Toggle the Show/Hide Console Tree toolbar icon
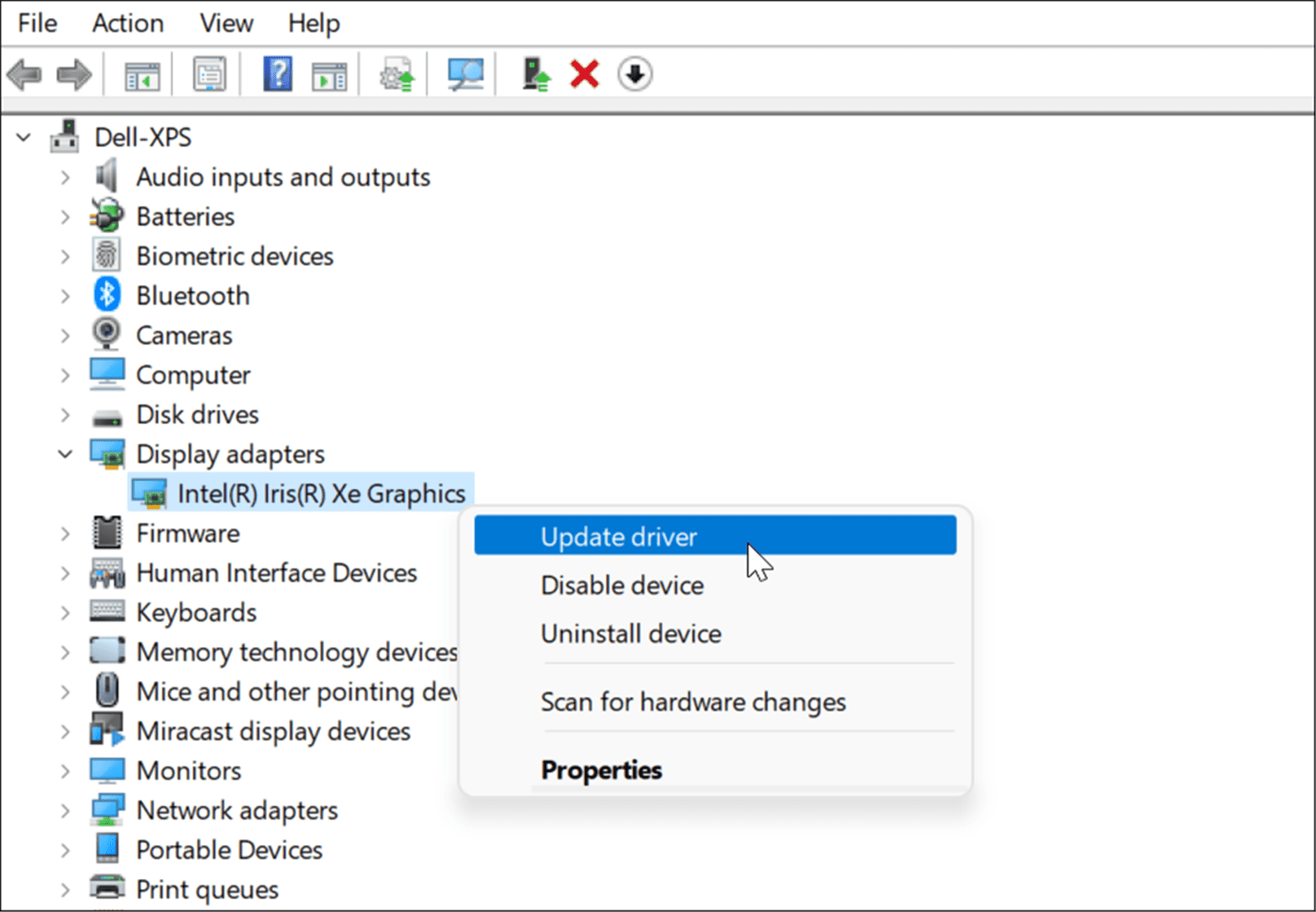This screenshot has width=1316, height=912. [x=140, y=74]
